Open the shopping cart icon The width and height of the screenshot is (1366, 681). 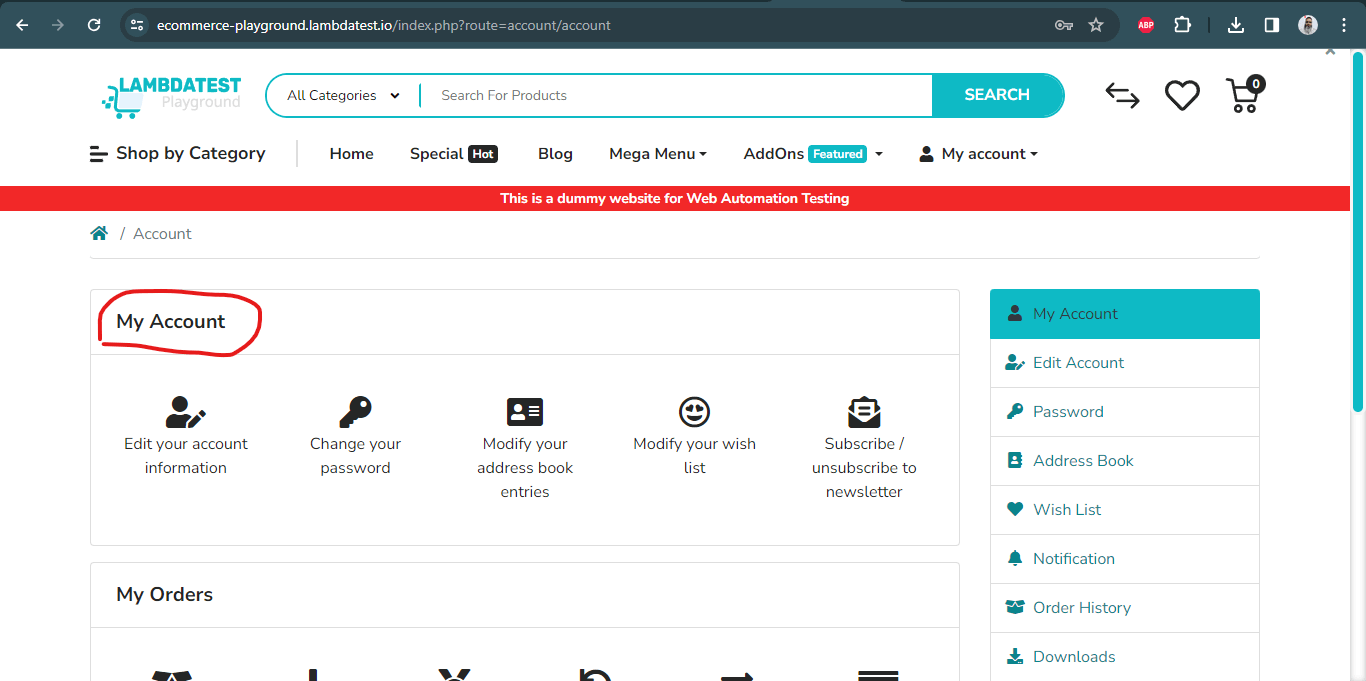[x=1243, y=96]
